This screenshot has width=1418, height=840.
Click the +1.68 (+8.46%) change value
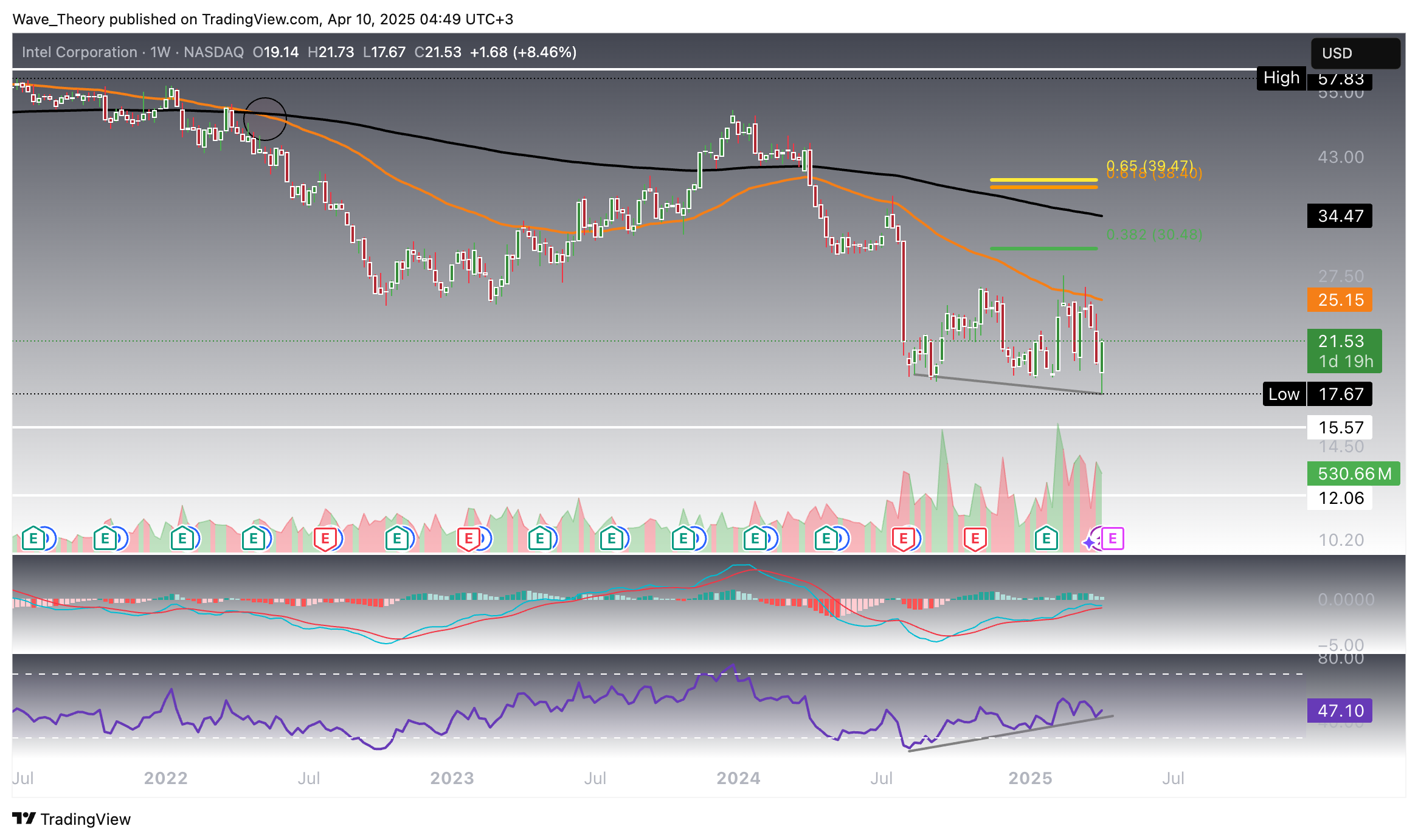tap(523, 52)
